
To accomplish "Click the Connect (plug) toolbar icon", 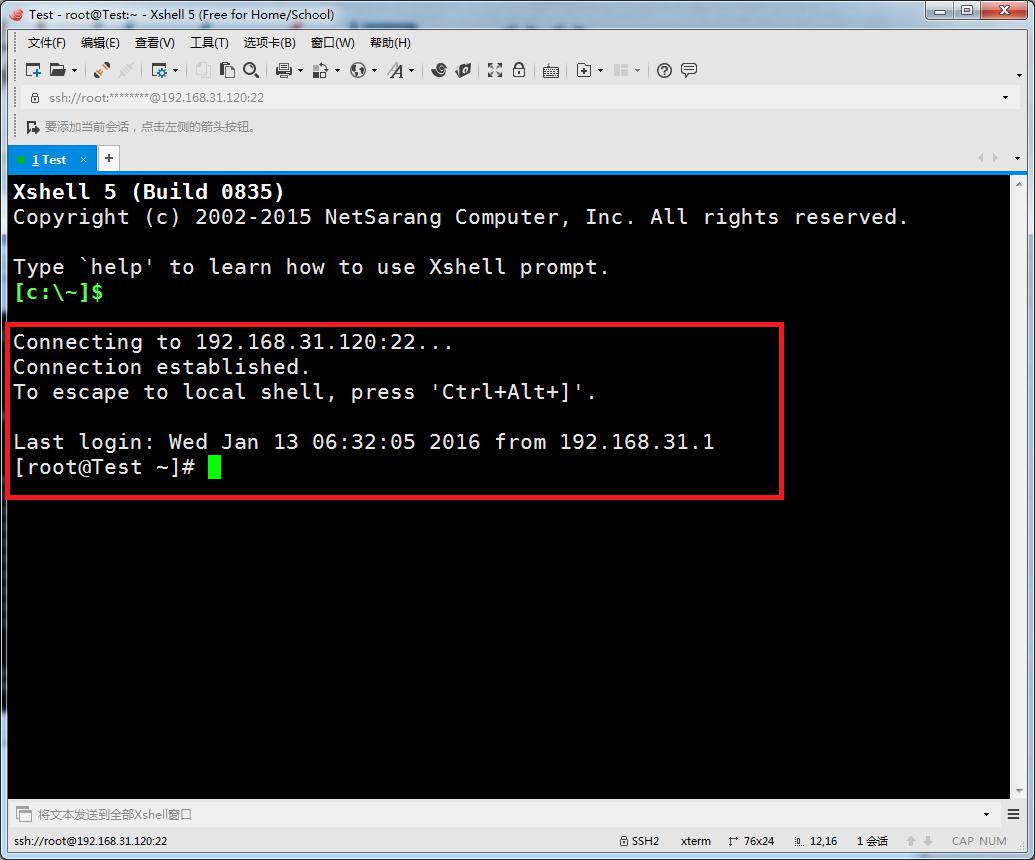I will [x=102, y=70].
